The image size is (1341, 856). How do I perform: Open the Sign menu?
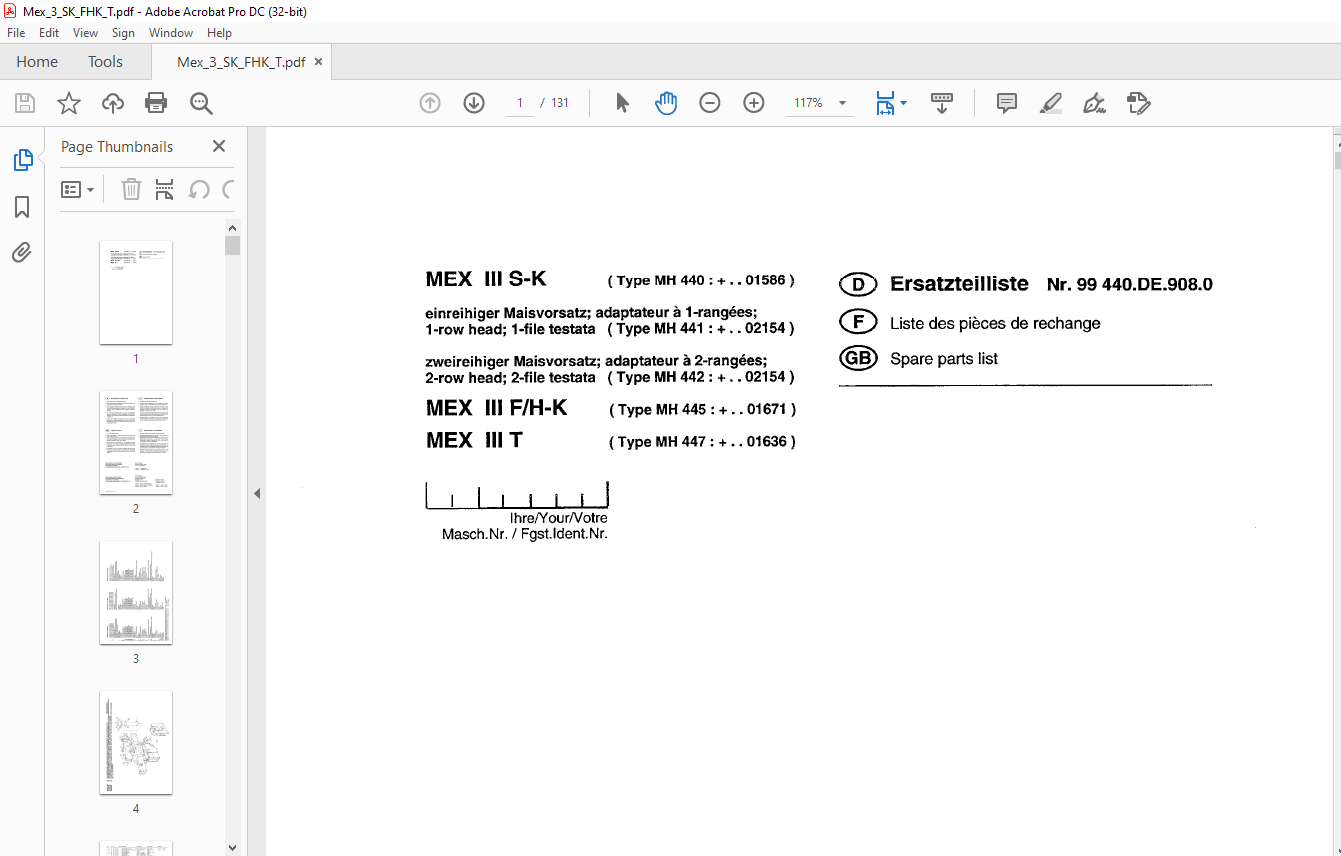click(x=123, y=33)
